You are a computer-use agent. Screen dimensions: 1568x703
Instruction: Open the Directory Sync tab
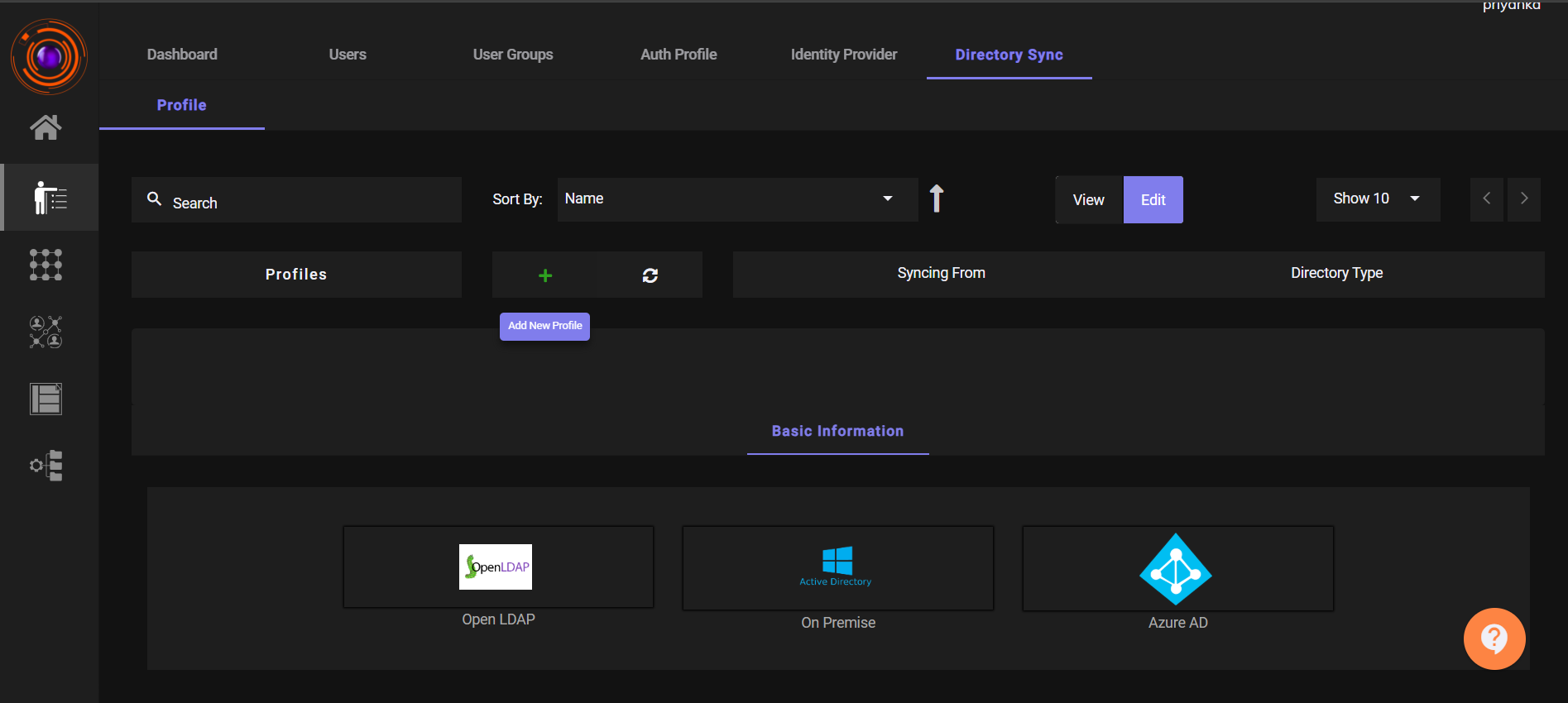click(x=1009, y=55)
